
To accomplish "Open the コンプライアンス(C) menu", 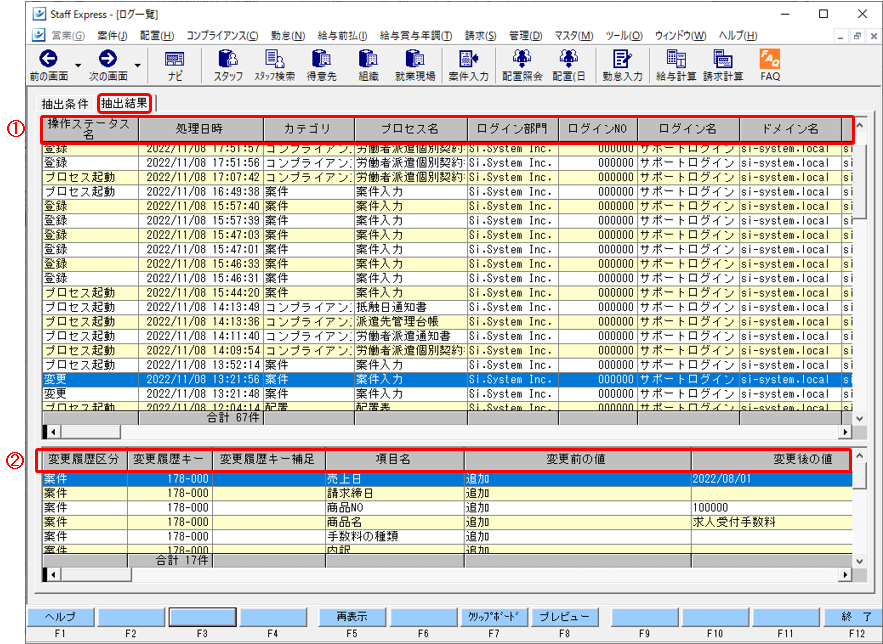I will 222,35.
